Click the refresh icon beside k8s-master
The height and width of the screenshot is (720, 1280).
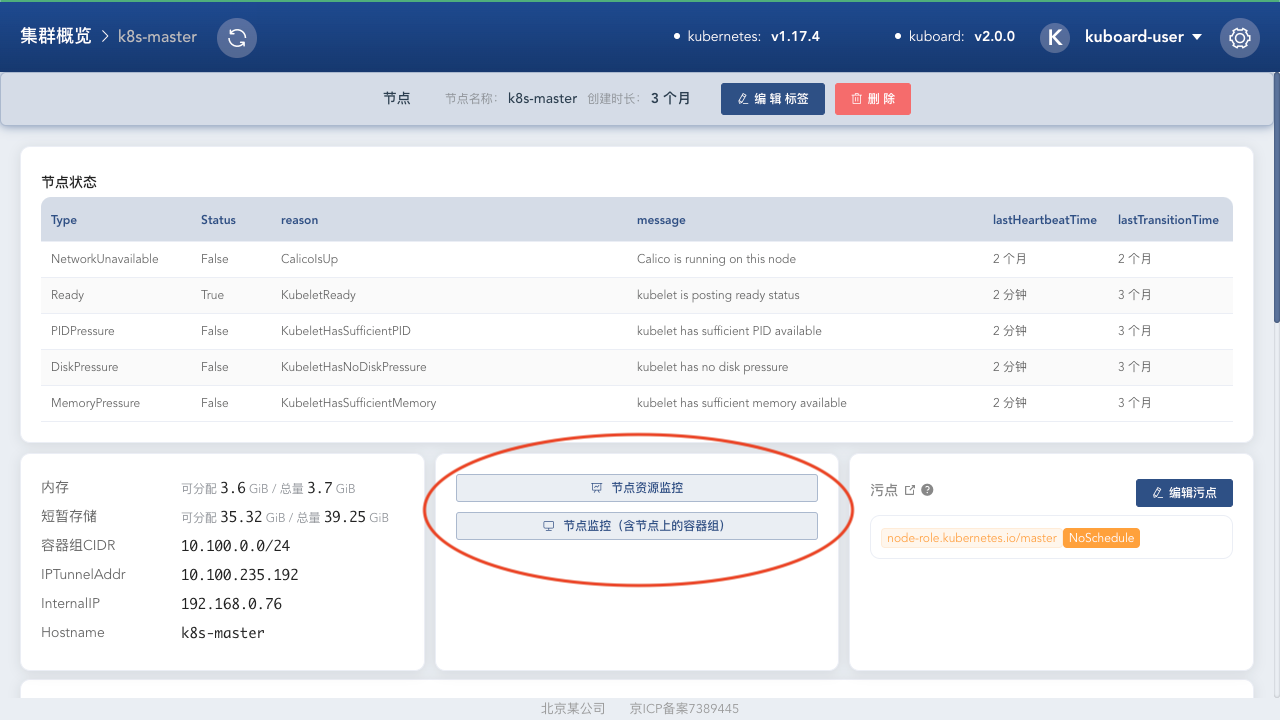coord(237,38)
